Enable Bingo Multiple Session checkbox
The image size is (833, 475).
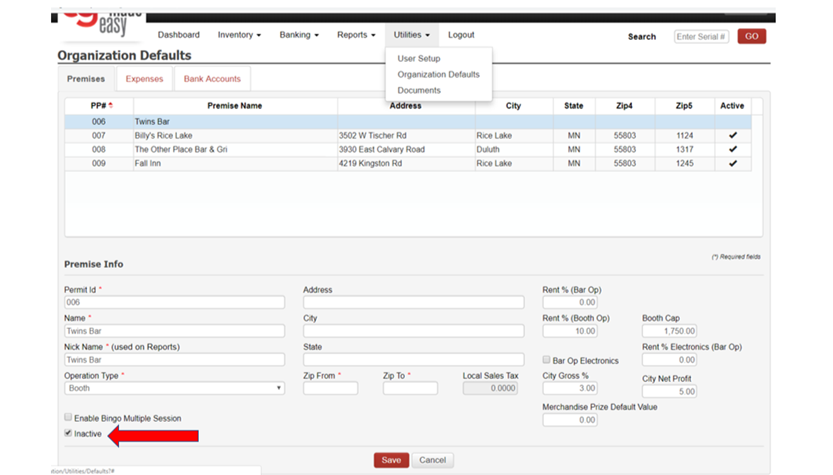(x=68, y=417)
